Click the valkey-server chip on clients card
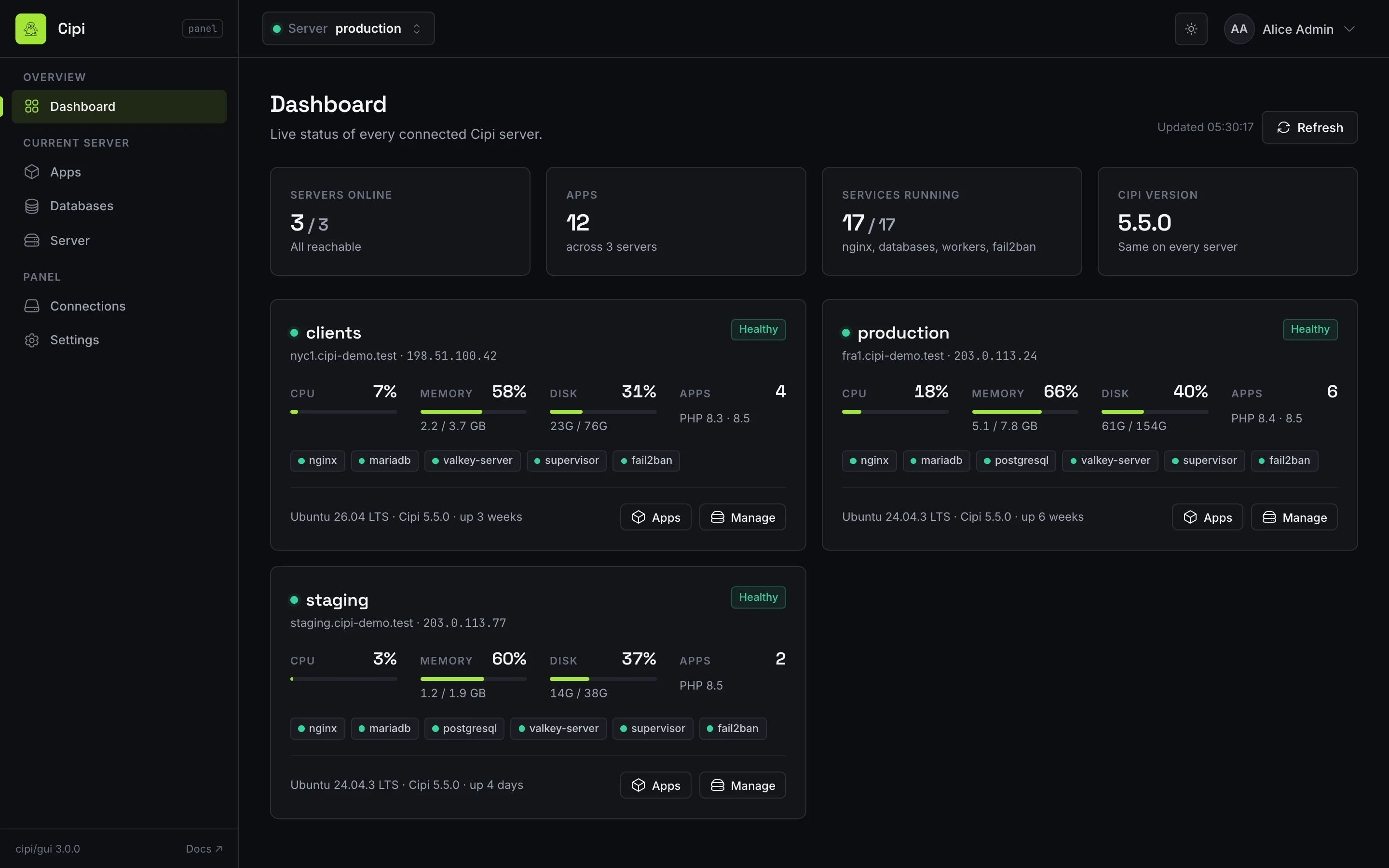The width and height of the screenshot is (1389, 868). [x=472, y=461]
